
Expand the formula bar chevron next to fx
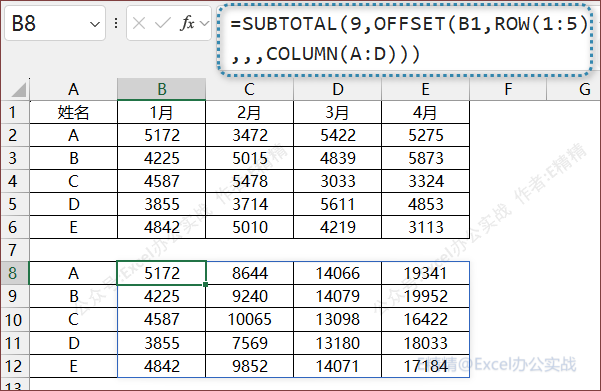tap(205, 24)
